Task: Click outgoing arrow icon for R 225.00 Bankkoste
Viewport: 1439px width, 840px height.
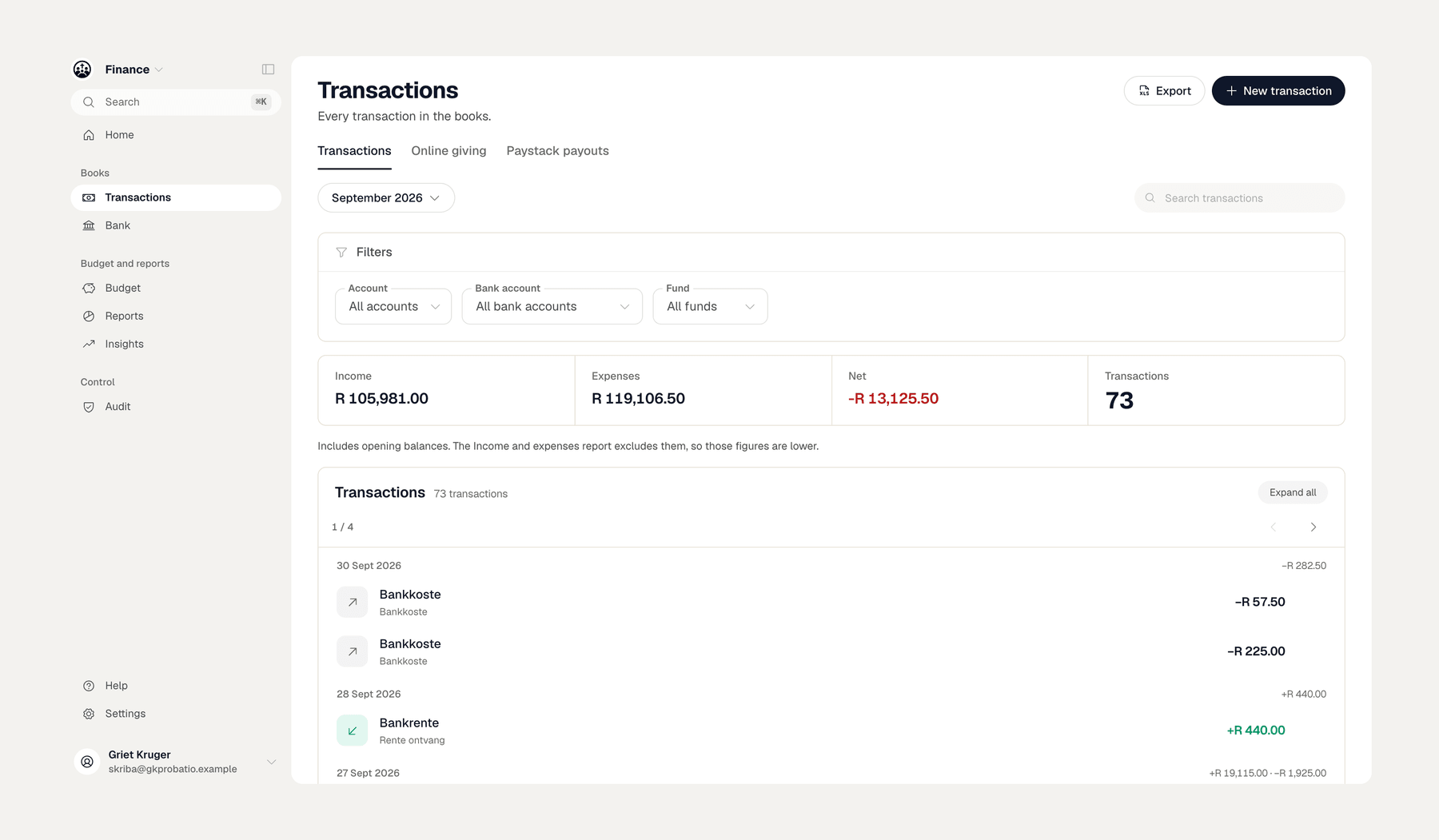Action: (x=352, y=651)
